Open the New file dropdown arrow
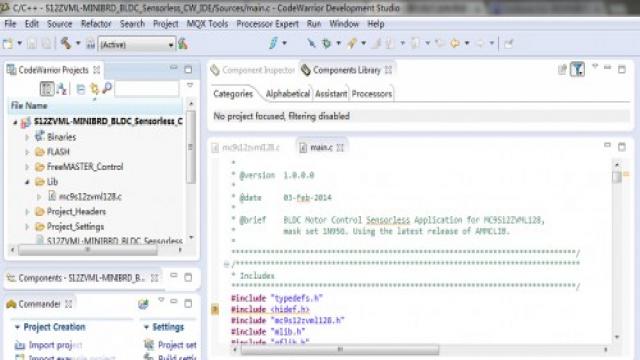The width and height of the screenshot is (640, 360). coord(19,44)
